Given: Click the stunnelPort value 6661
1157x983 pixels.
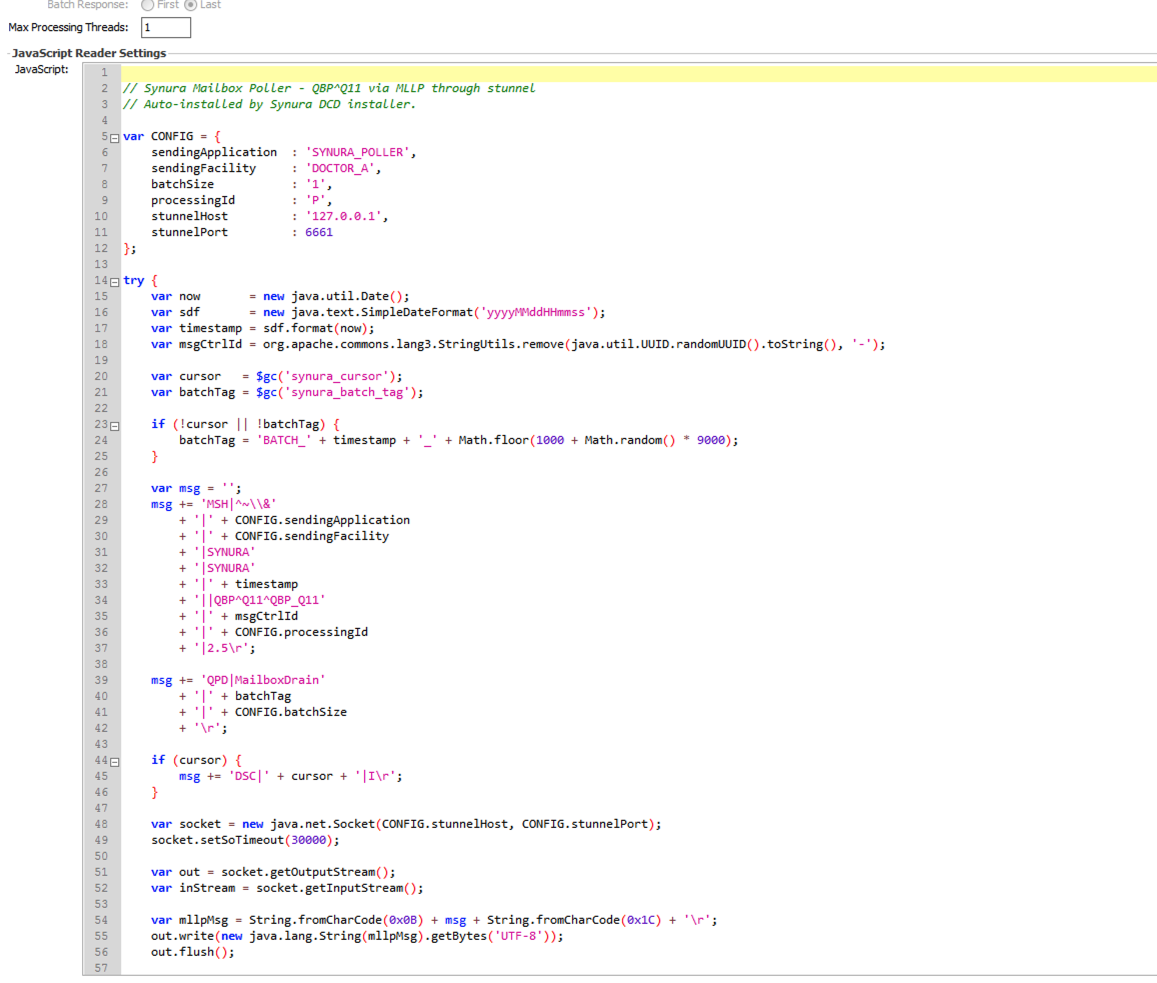Looking at the screenshot, I should coord(319,232).
